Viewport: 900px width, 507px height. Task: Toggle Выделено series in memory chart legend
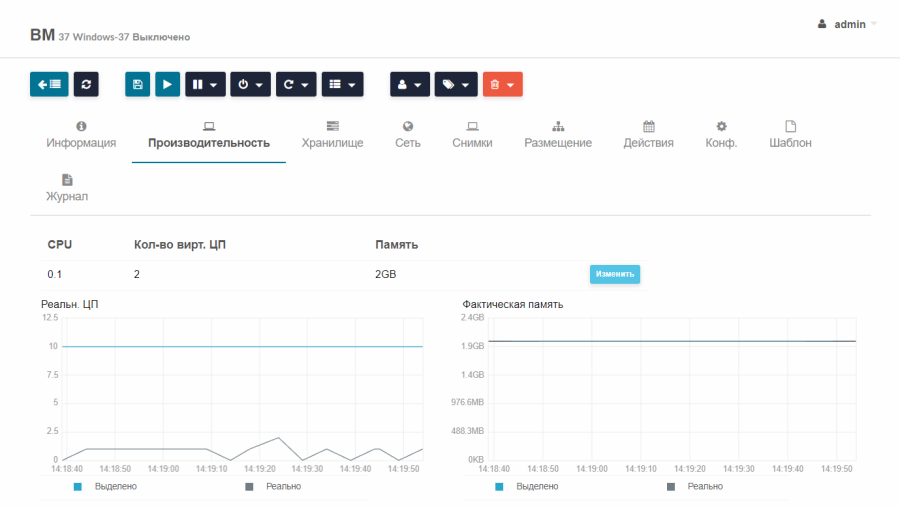(x=527, y=486)
